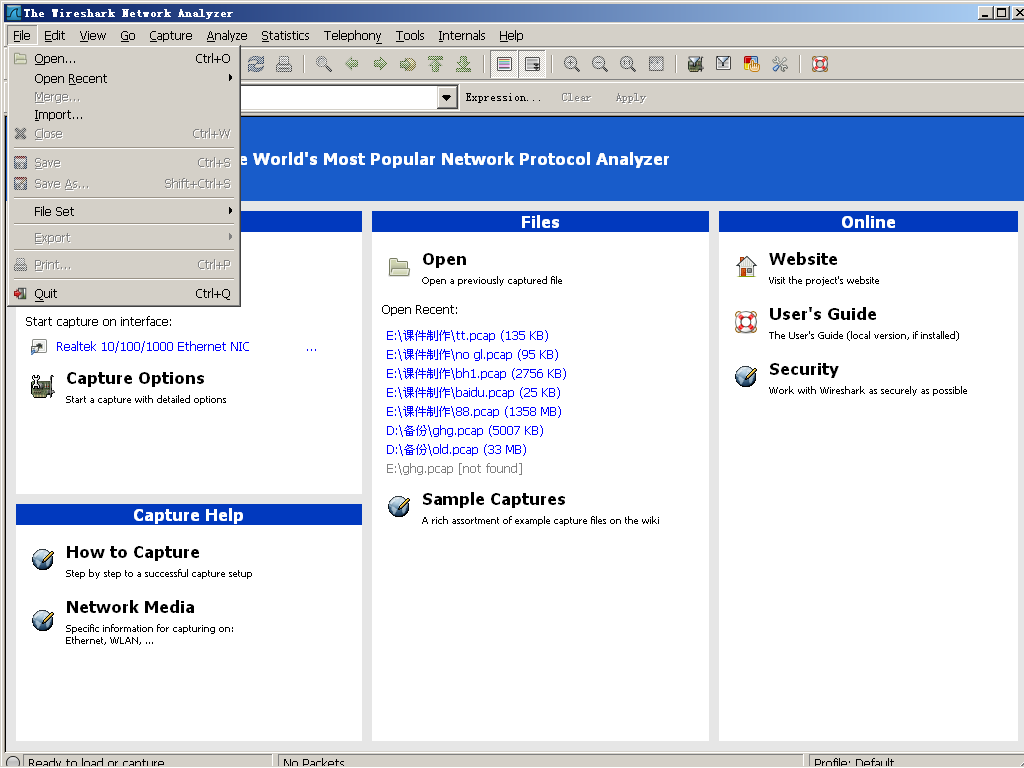Click the Go to Packet toolbar icon

[408, 64]
